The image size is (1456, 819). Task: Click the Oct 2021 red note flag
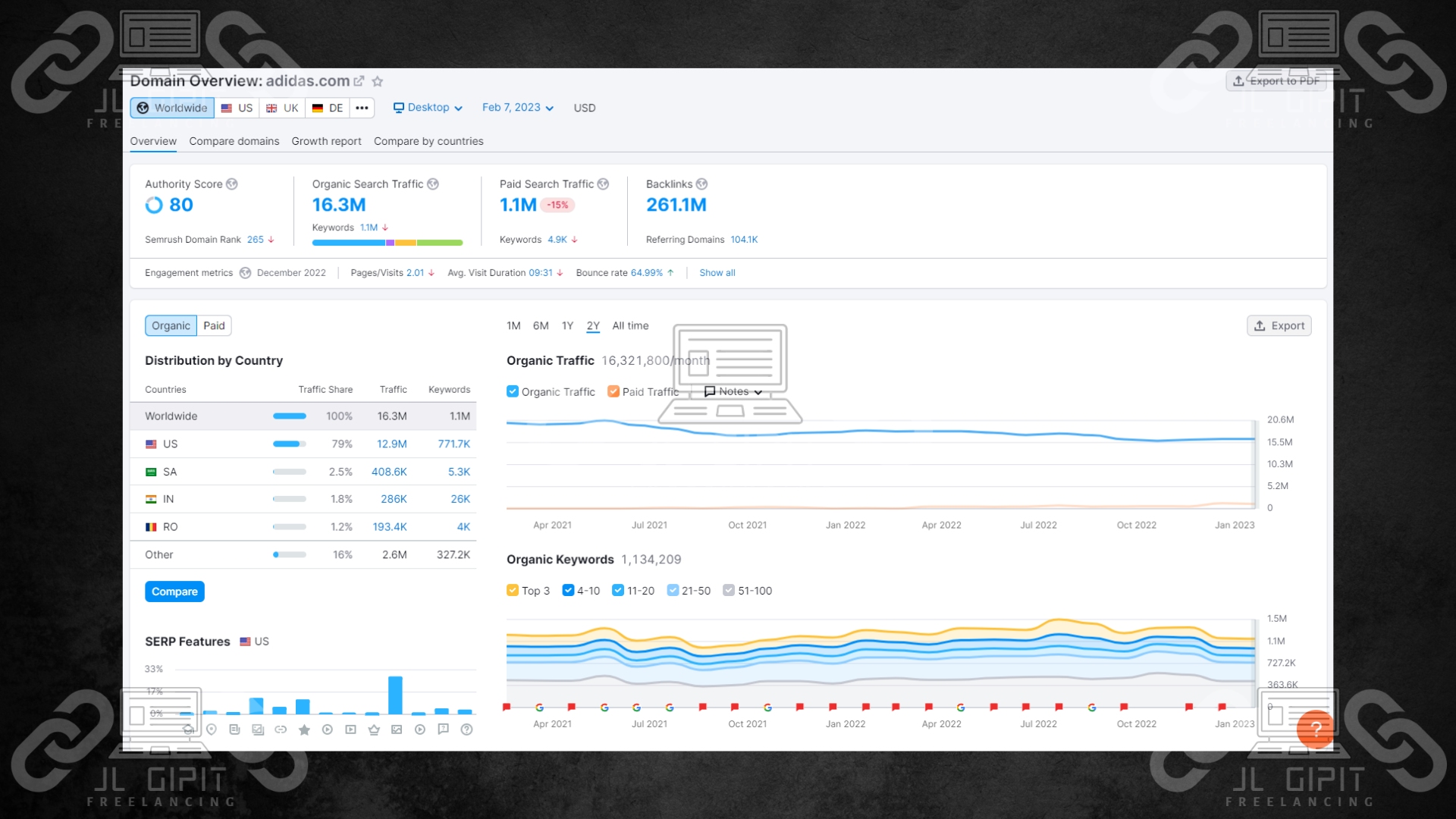pos(734,707)
